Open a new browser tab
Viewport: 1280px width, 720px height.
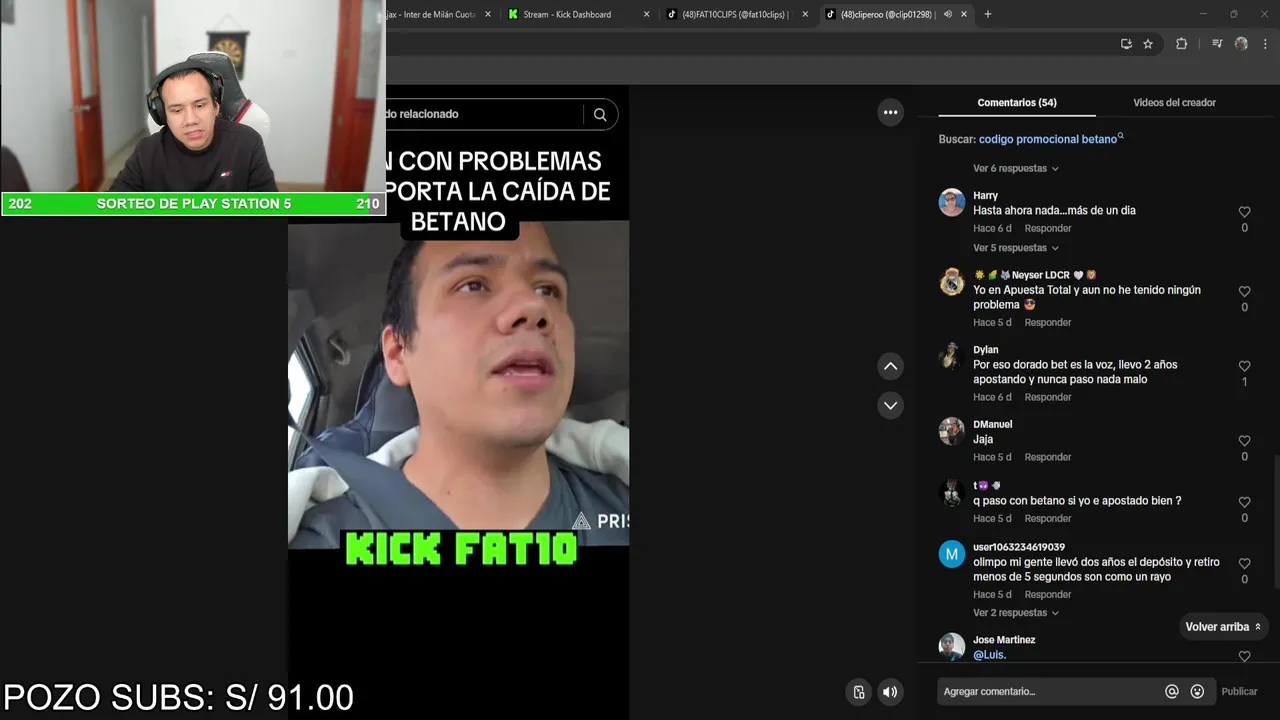click(x=988, y=14)
